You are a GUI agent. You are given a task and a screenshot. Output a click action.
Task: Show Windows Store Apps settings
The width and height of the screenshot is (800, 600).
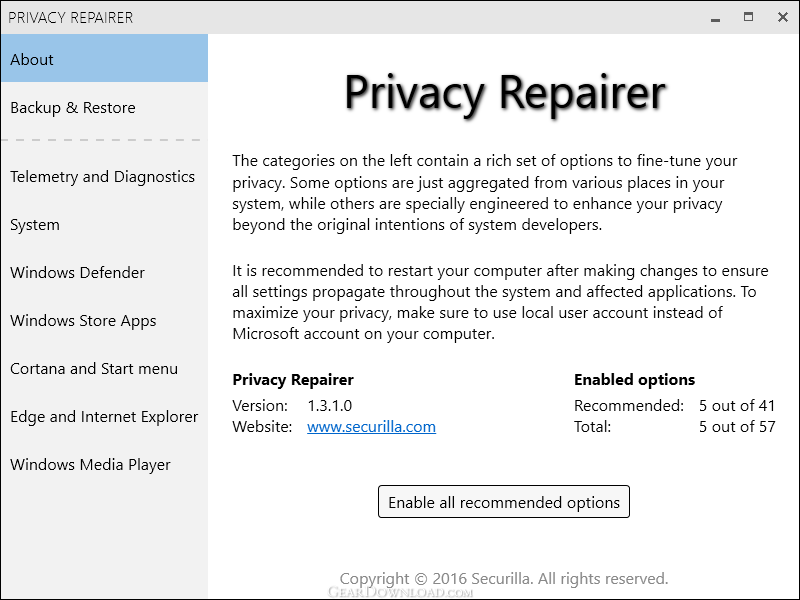[104, 320]
